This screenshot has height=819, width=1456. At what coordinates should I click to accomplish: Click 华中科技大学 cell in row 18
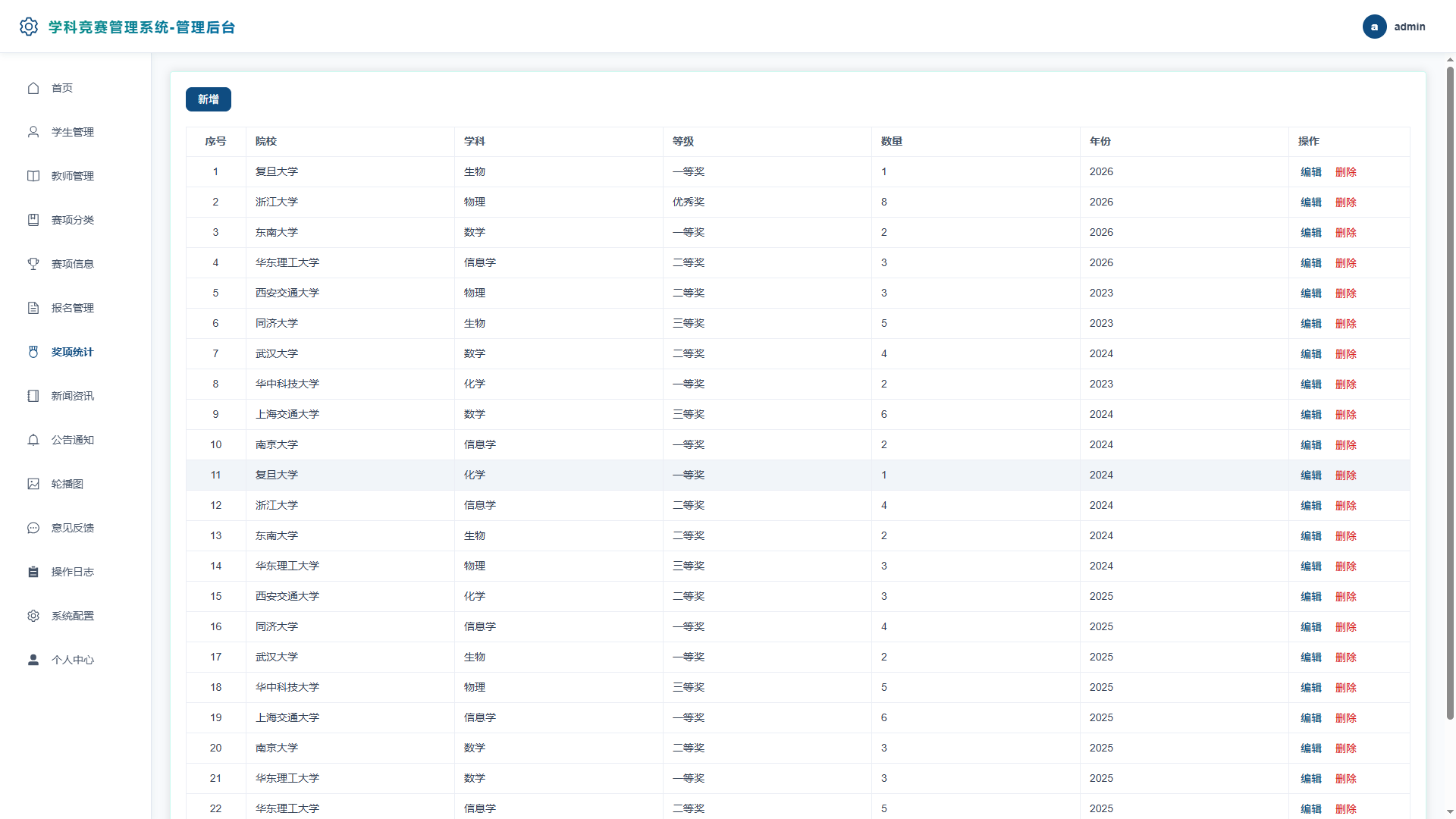(350, 688)
